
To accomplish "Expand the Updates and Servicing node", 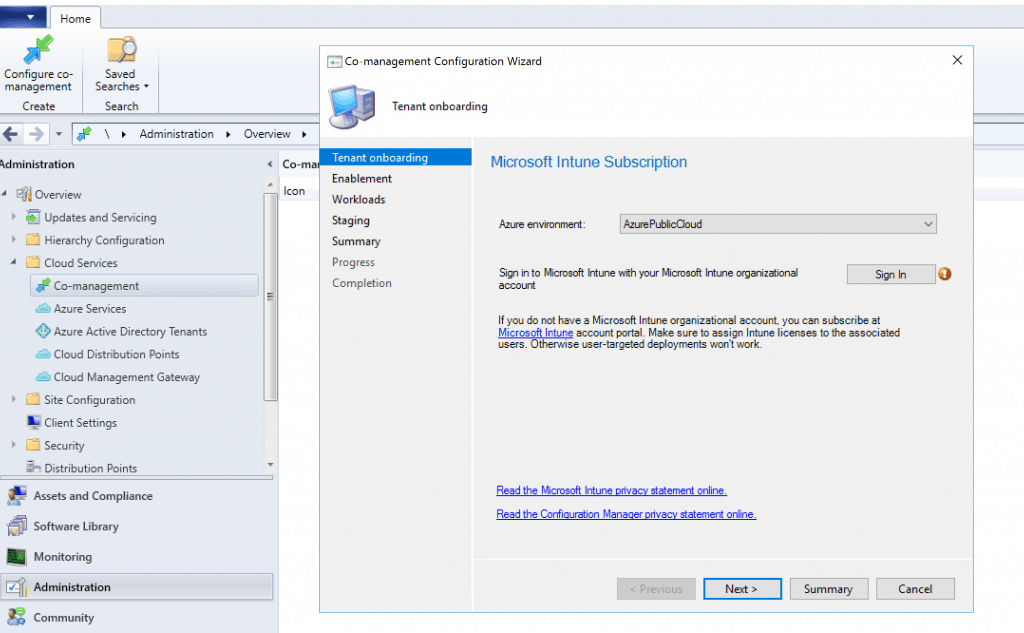I will click(13, 216).
